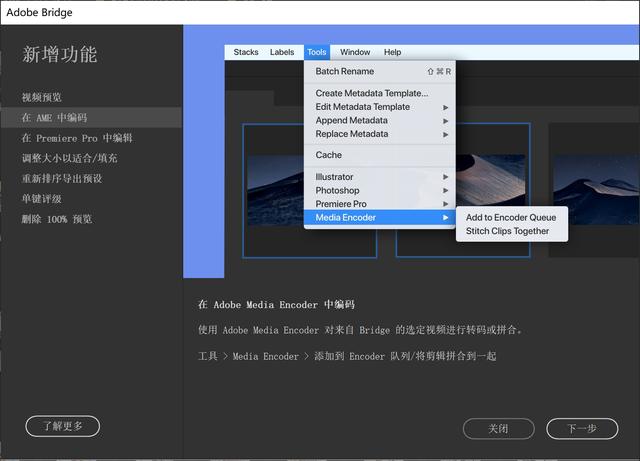Click the 工具 > Media Encoder path text
640x461 pixels.
[x=347, y=356]
